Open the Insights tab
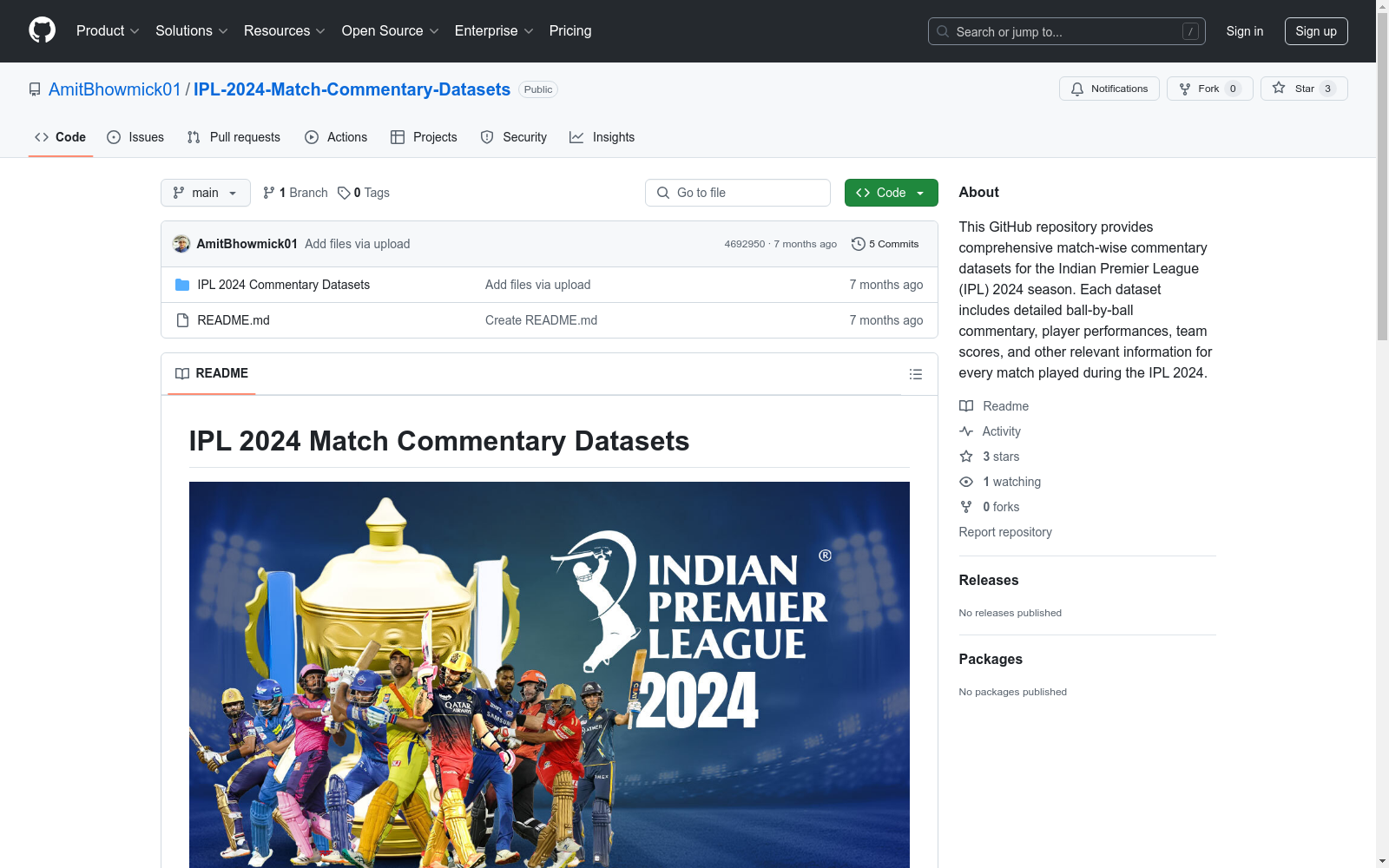The image size is (1389, 868). click(x=602, y=137)
